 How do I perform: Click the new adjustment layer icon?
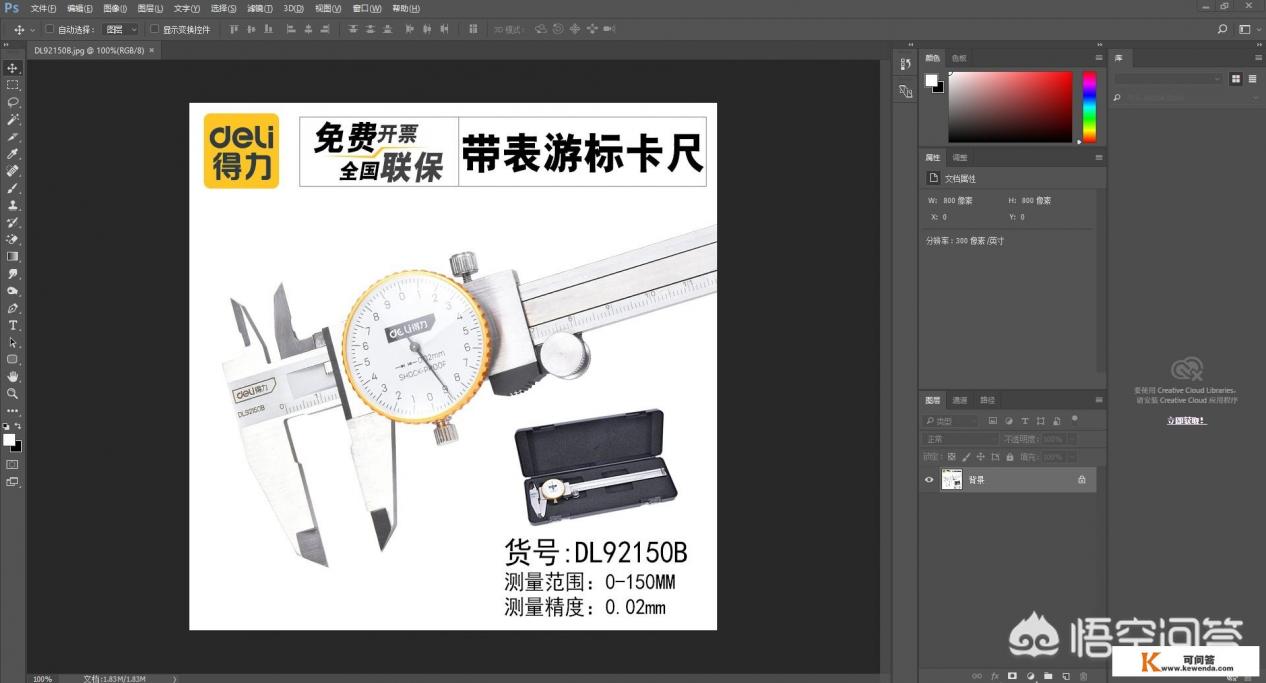pos(1031,677)
